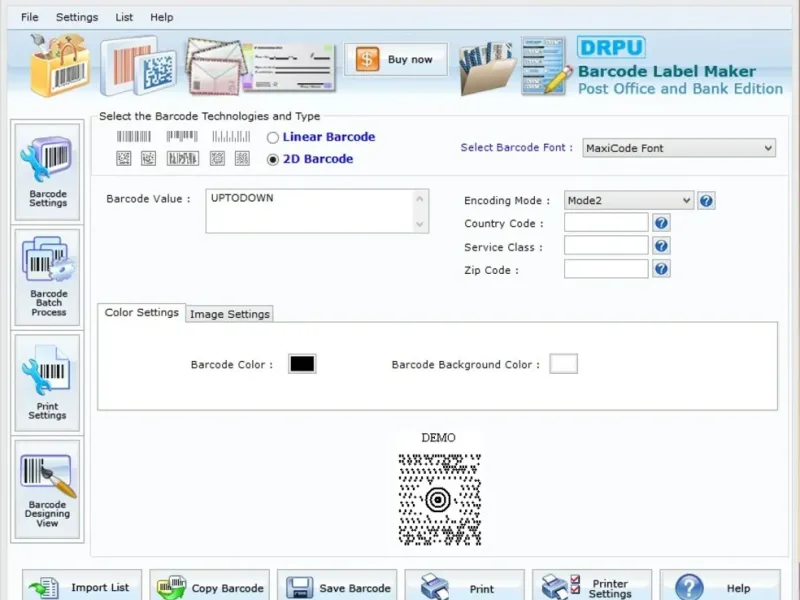The height and width of the screenshot is (600, 800).
Task: Click the Print button
Action: pyautogui.click(x=464, y=585)
